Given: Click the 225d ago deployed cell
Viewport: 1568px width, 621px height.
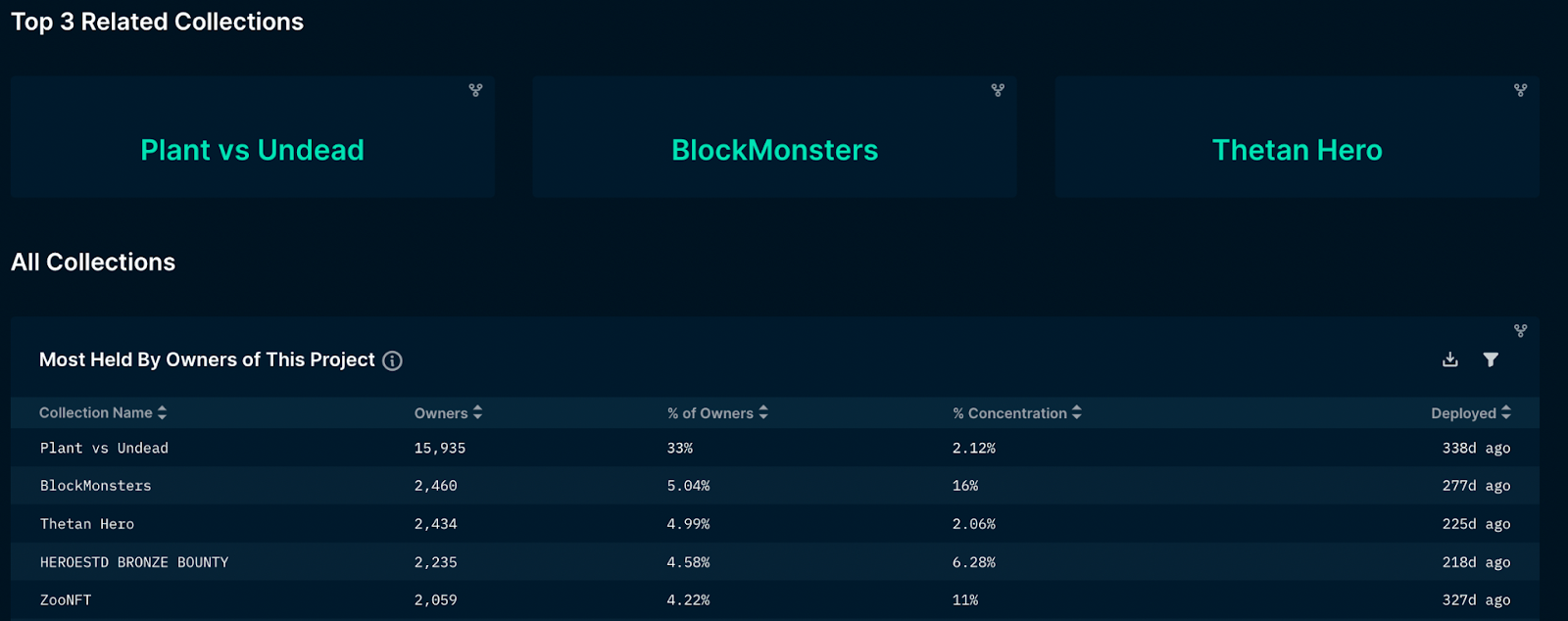Looking at the screenshot, I should pos(1476,524).
